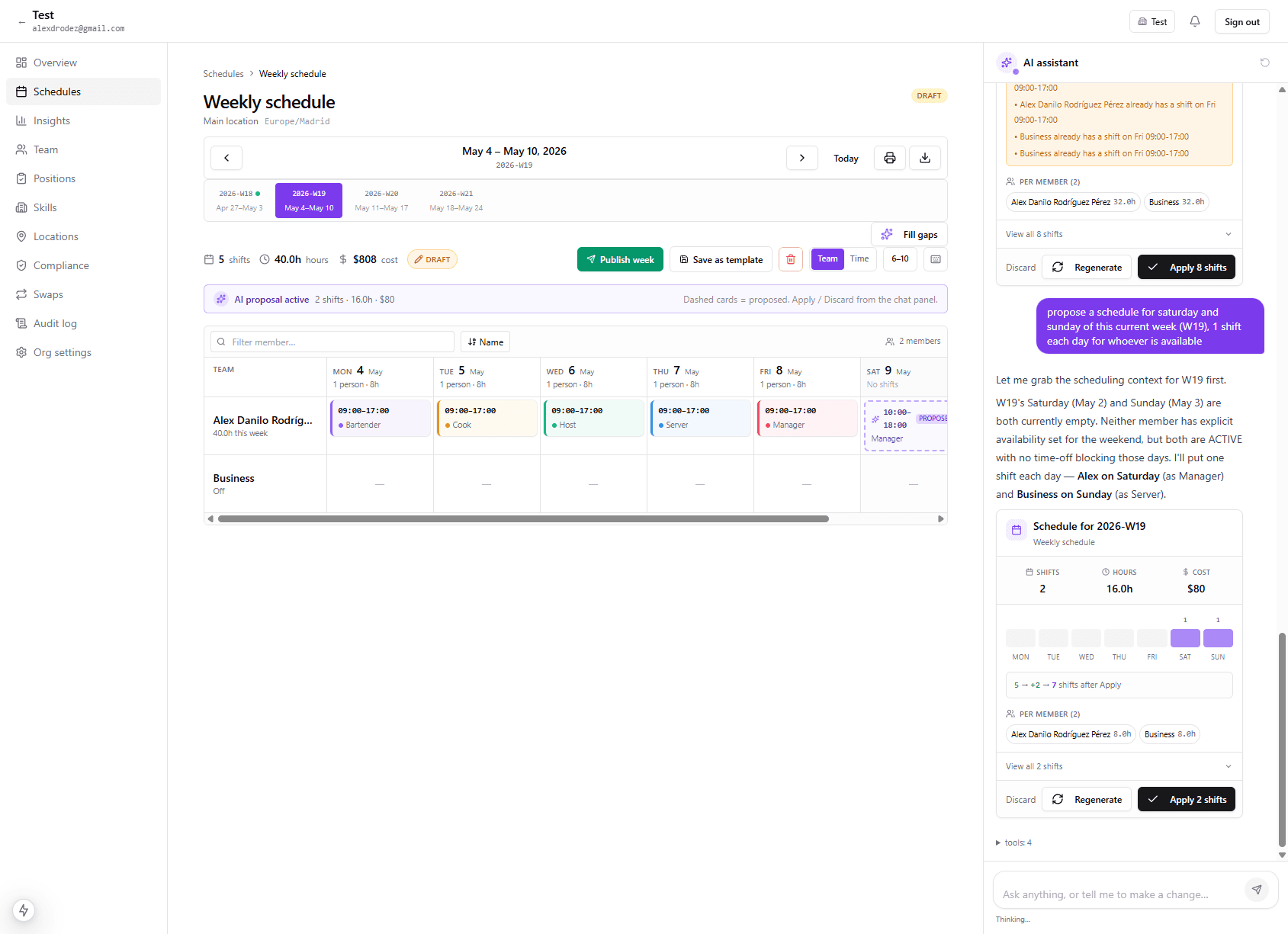
Task: Focus the Filter member search field
Action: [x=332, y=342]
